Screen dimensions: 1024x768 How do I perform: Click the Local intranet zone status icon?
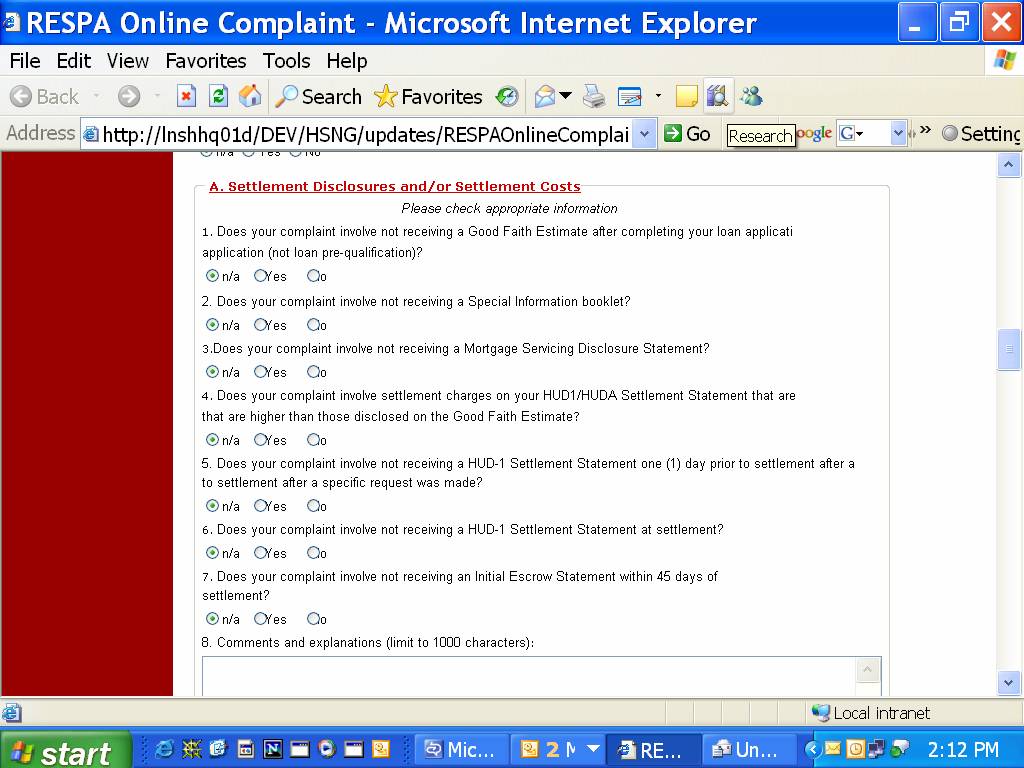(820, 712)
